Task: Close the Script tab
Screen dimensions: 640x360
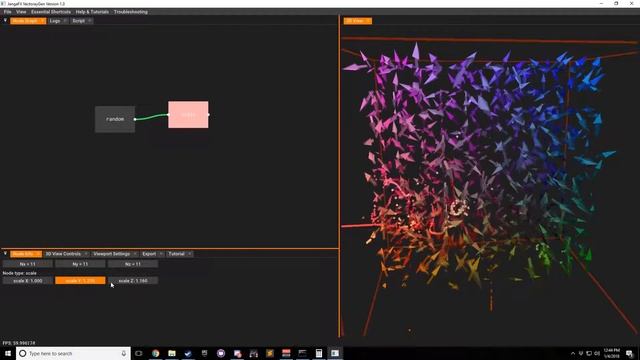Action: [90, 21]
